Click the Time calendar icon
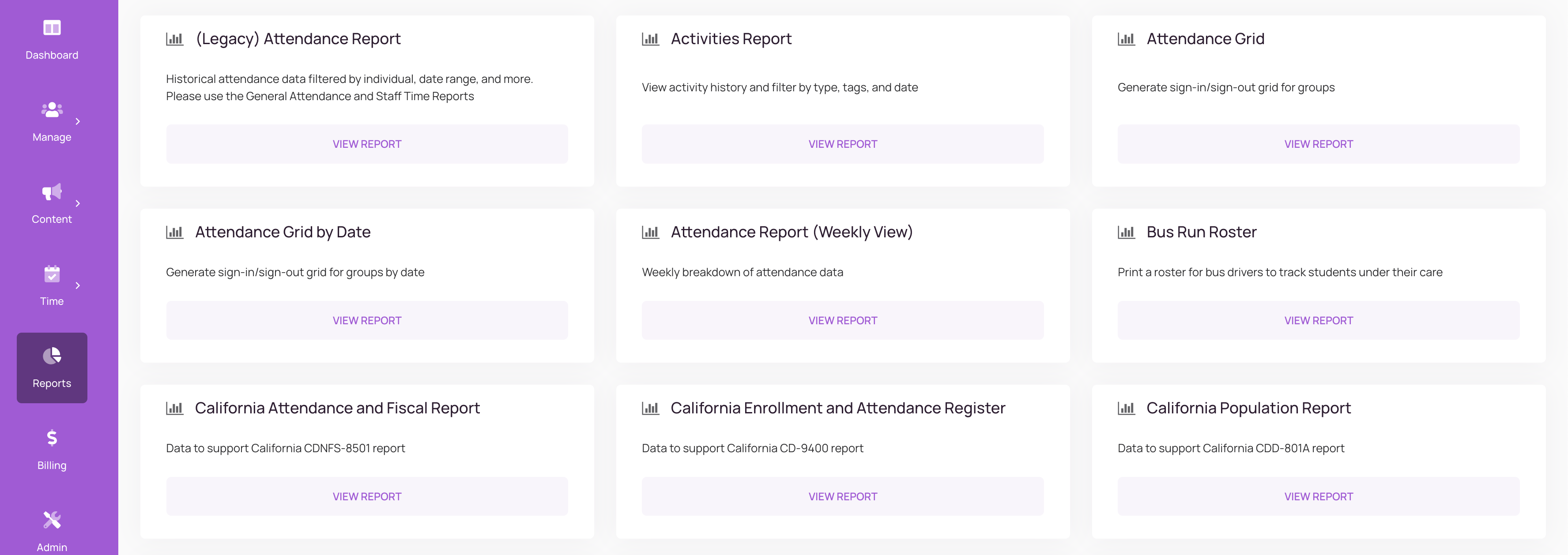 pos(52,274)
